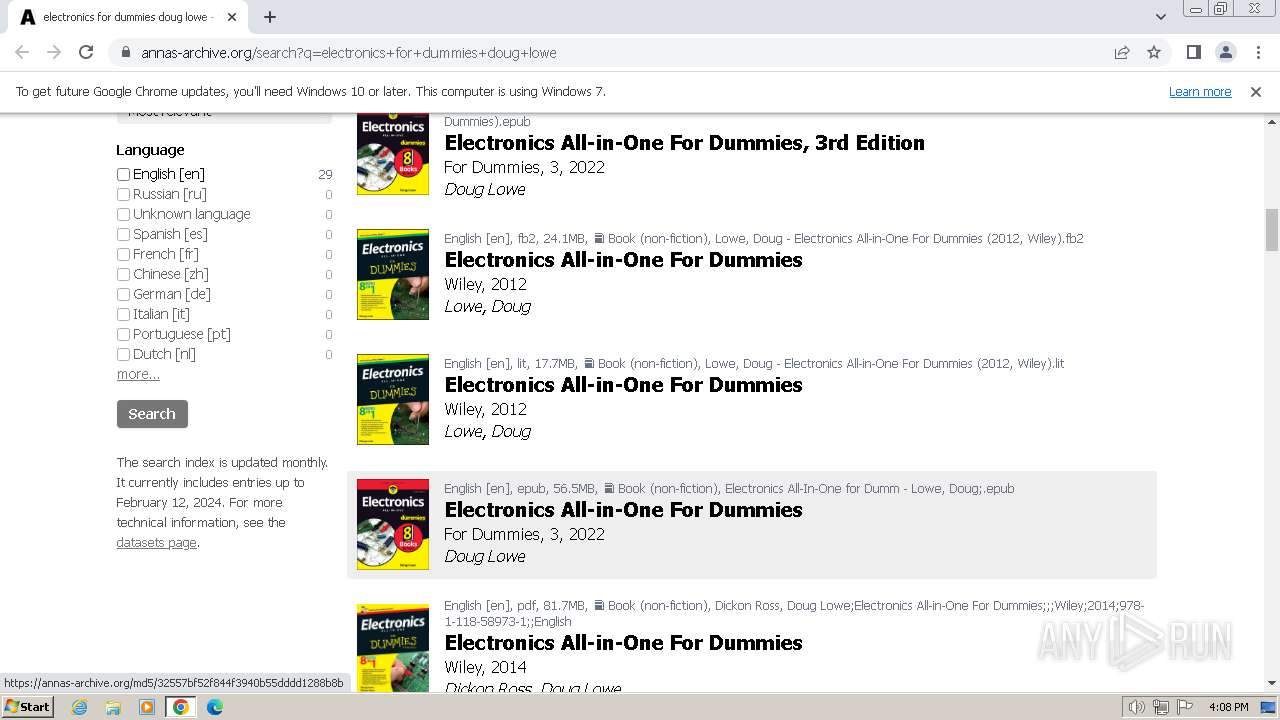Tick the Italian [it] checkbox
The width and height of the screenshot is (1280, 720).
(x=124, y=314)
